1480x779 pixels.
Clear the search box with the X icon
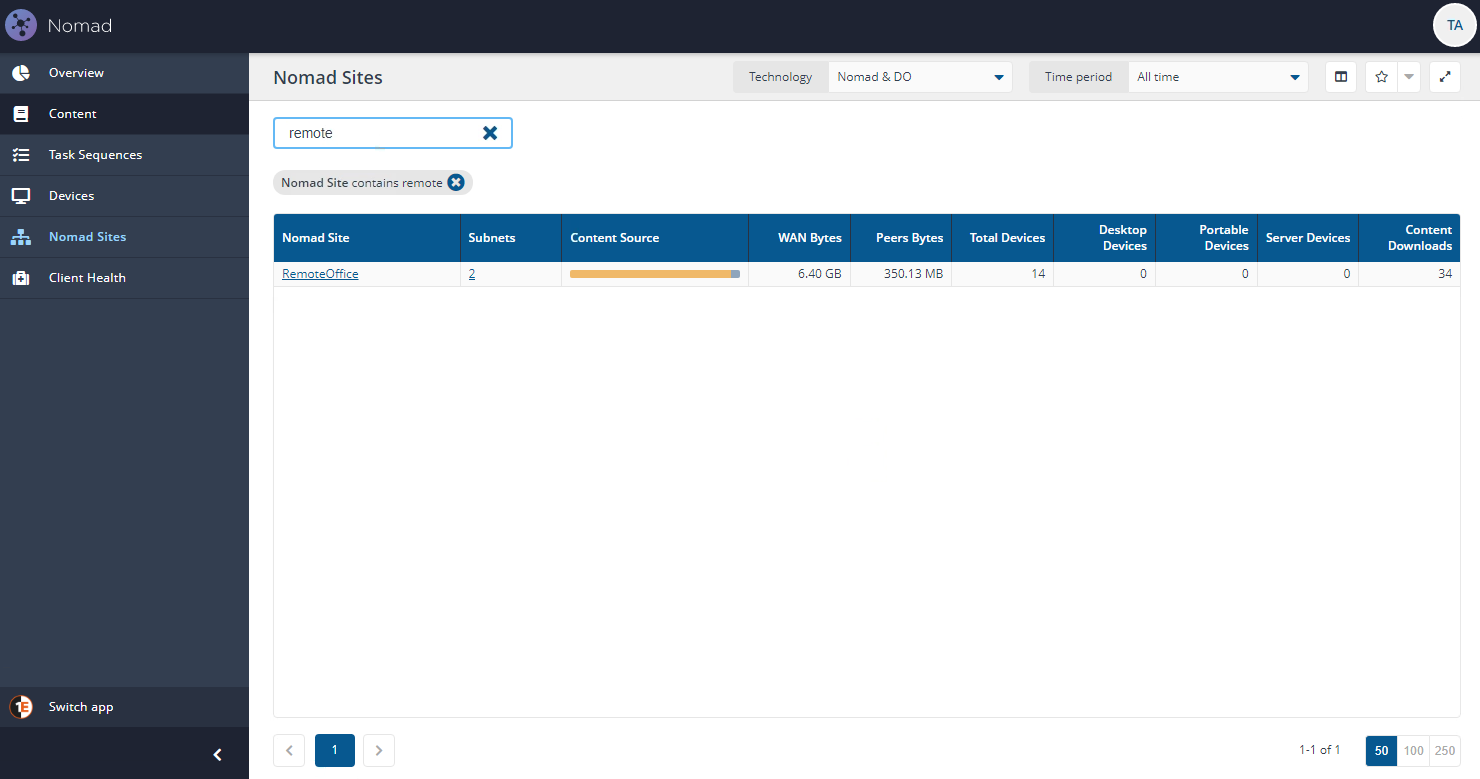coord(490,133)
